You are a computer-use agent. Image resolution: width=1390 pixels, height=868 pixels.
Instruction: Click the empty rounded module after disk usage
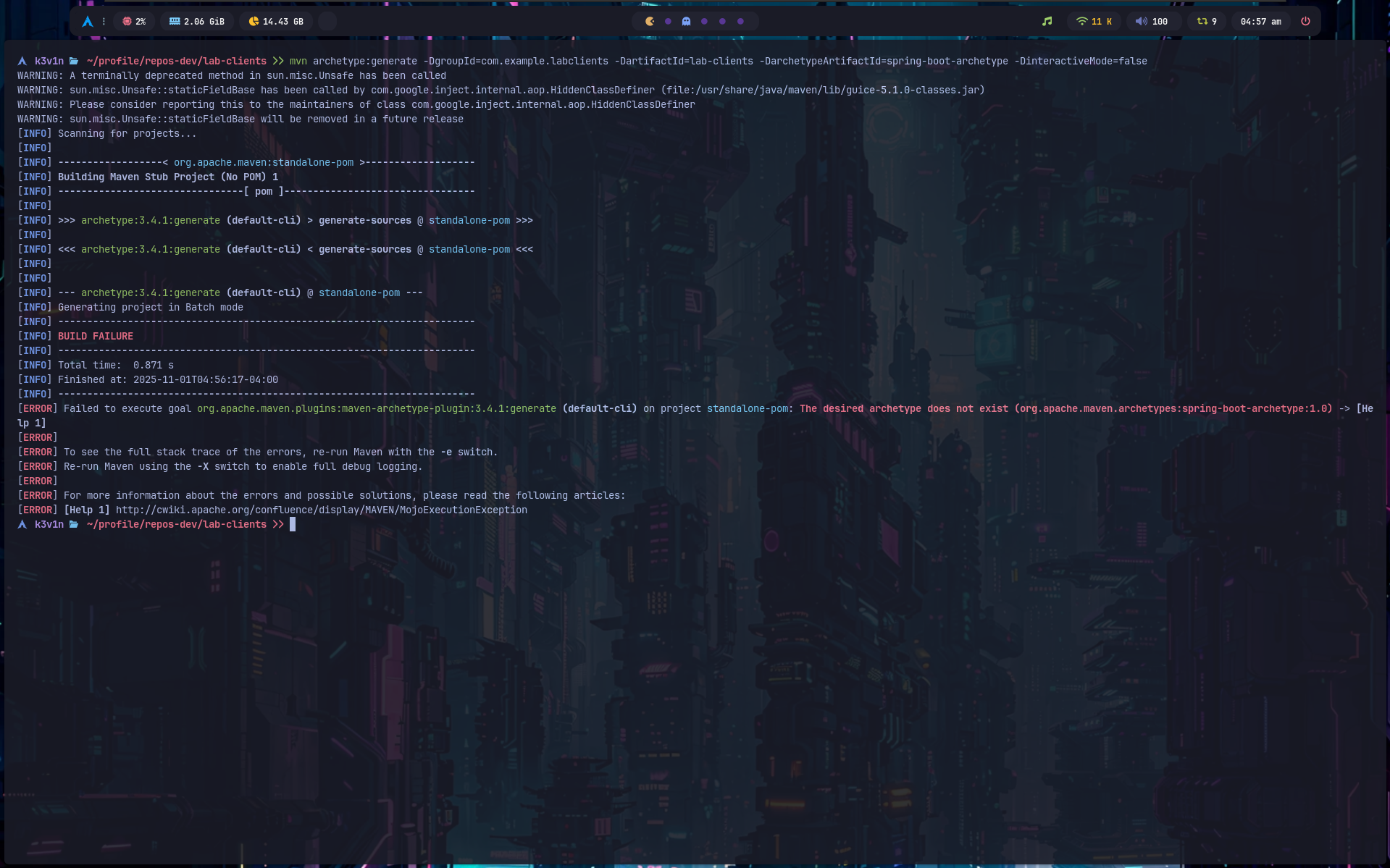click(327, 22)
